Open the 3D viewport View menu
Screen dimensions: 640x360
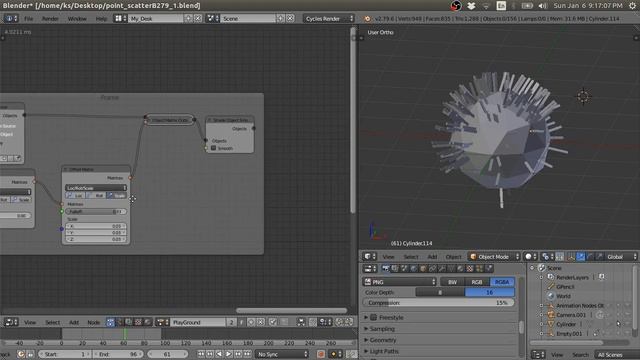(x=388, y=257)
